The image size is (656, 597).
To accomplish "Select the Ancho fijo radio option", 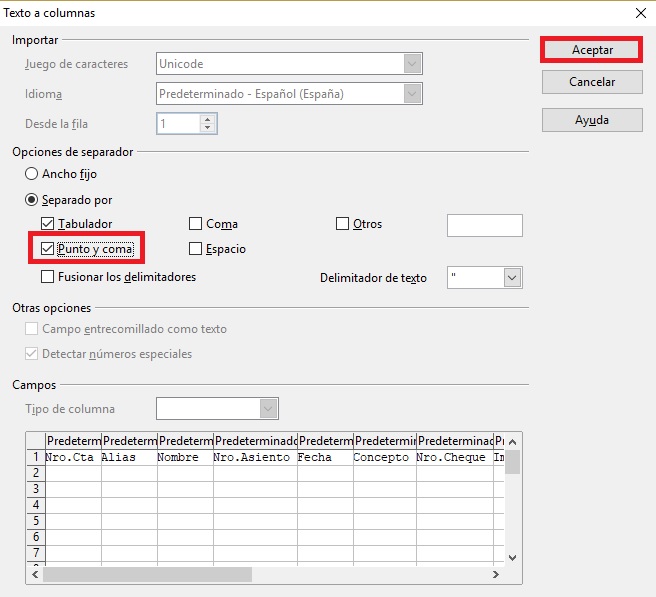I will [x=32, y=174].
